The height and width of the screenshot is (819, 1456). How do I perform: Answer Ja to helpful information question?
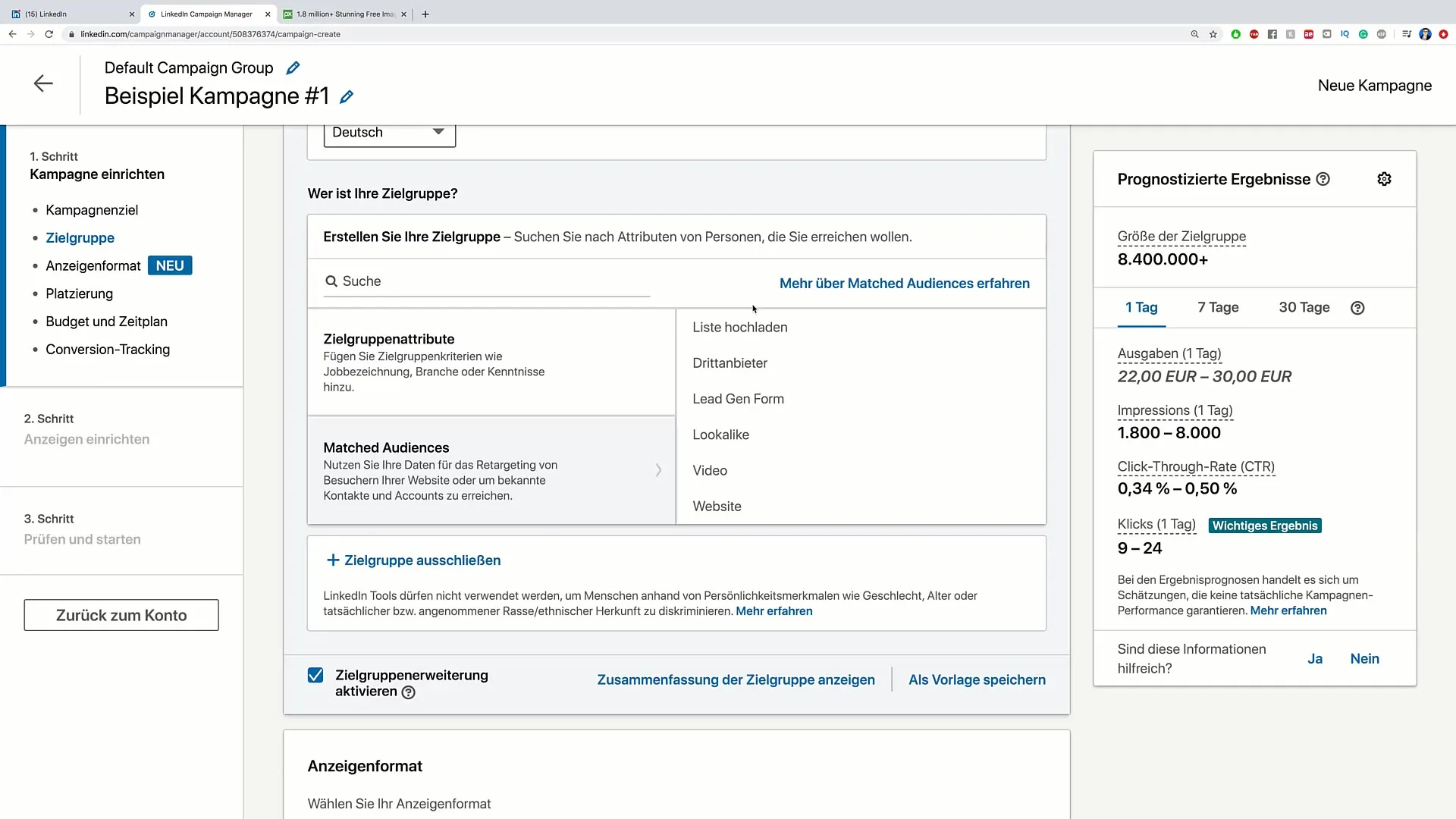1315,659
